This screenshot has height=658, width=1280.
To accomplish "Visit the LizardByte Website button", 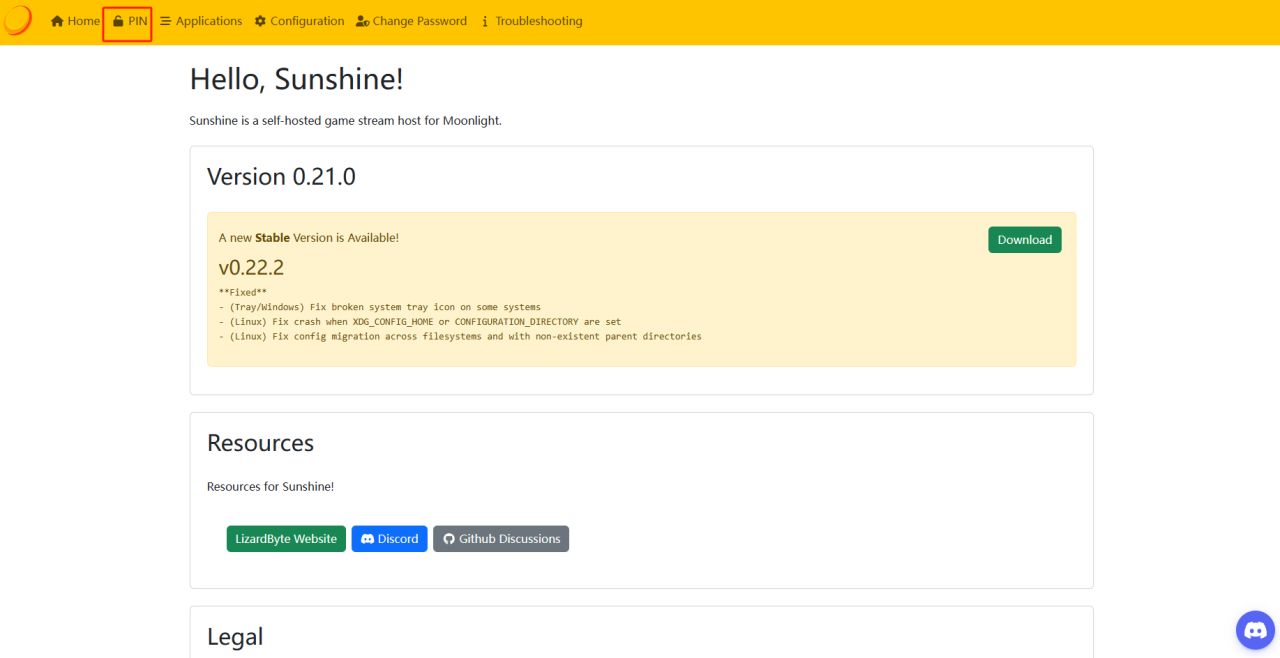I will click(x=286, y=539).
